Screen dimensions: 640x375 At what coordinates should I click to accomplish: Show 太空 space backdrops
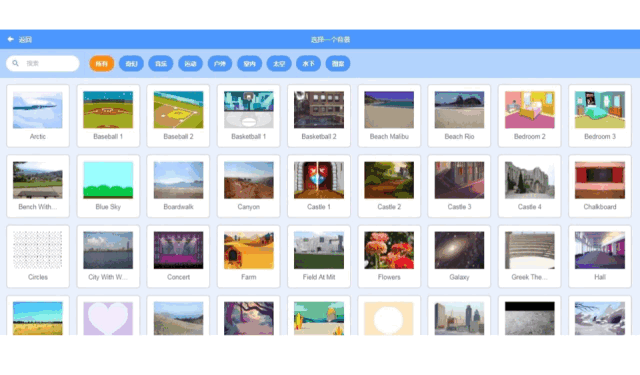(x=279, y=64)
